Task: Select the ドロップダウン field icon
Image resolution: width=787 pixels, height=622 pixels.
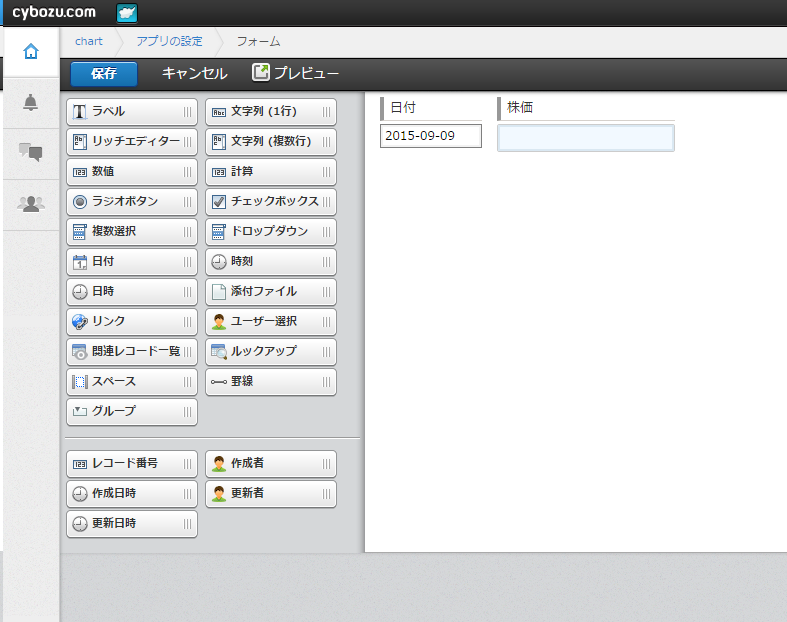Action: (x=219, y=232)
